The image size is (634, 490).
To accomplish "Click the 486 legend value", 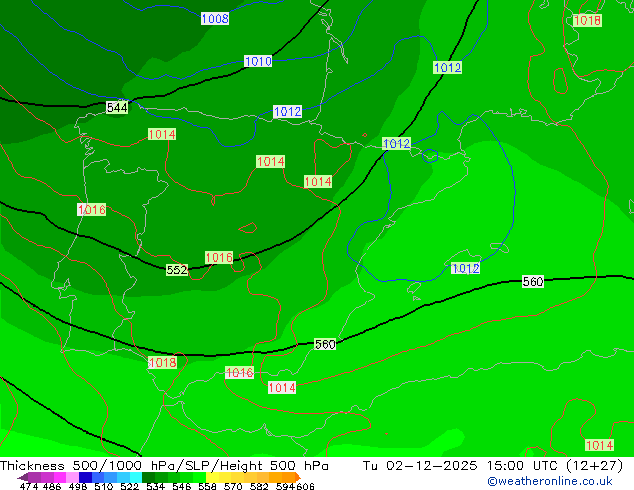I will click(x=52, y=486).
